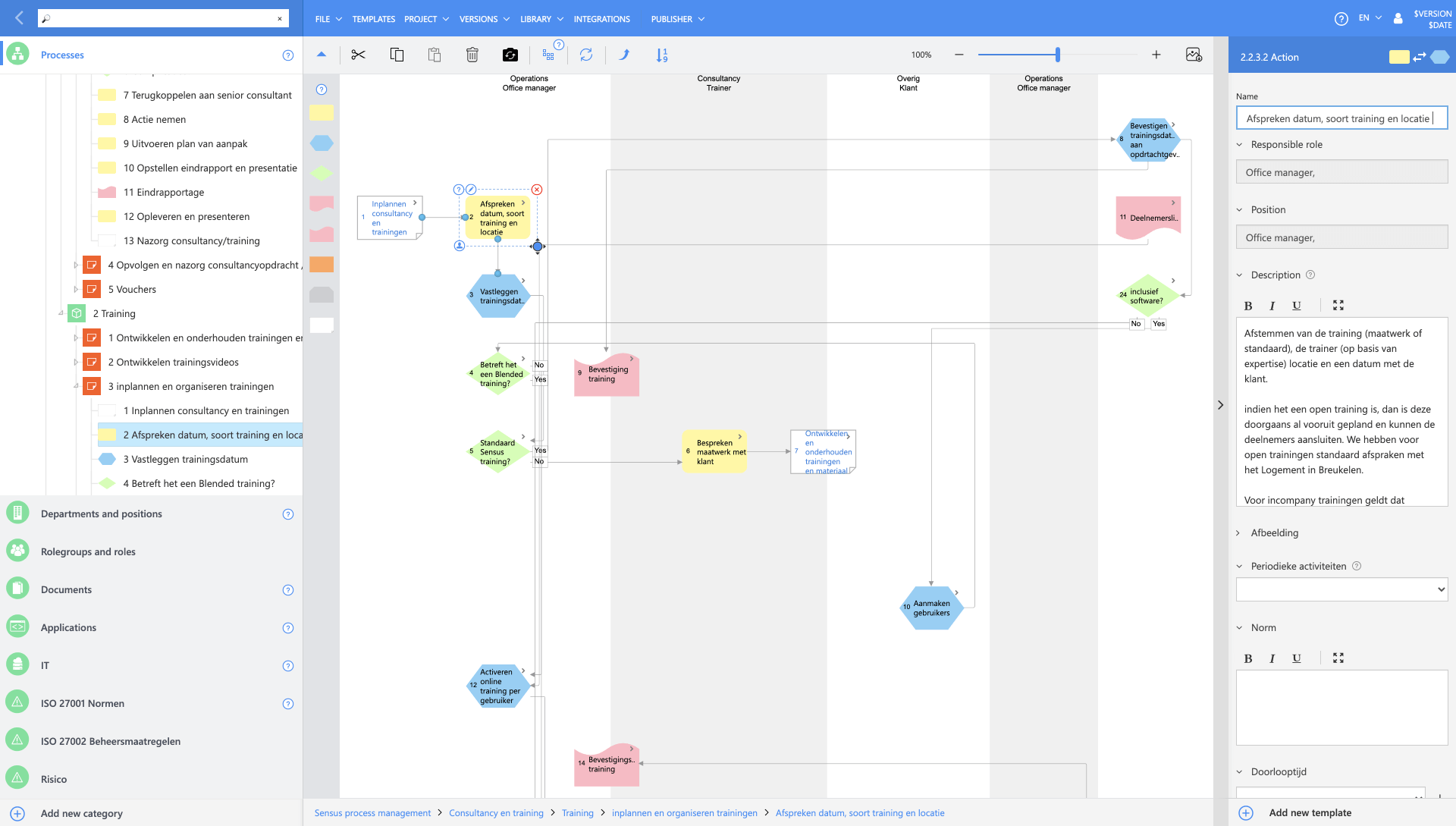The image size is (1456, 826).
Task: Toggle italic in Norm editor
Action: click(1272, 658)
